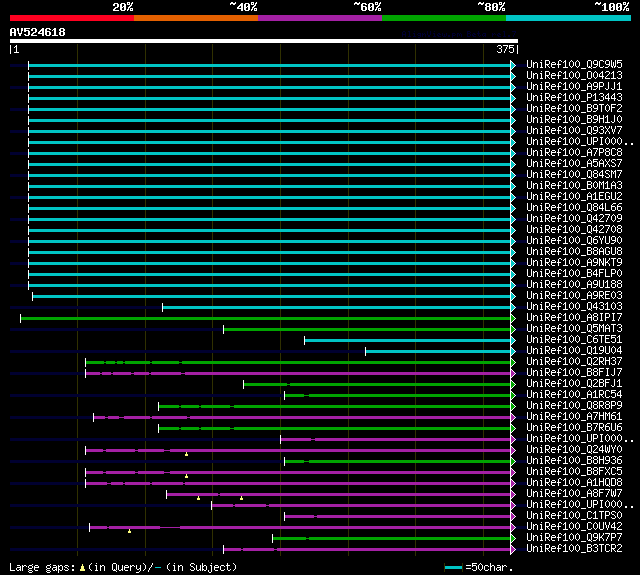Click UniRef100_A9U188 label
The image size is (640, 575).
(x=574, y=285)
